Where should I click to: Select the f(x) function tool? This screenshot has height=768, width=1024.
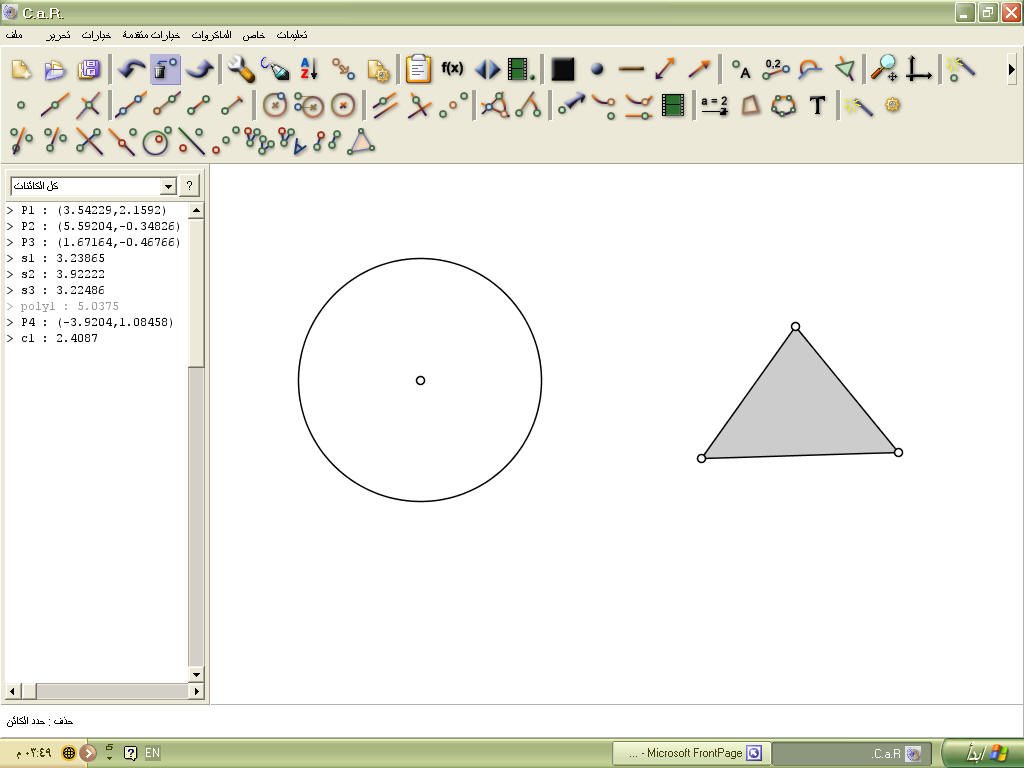tap(452, 68)
